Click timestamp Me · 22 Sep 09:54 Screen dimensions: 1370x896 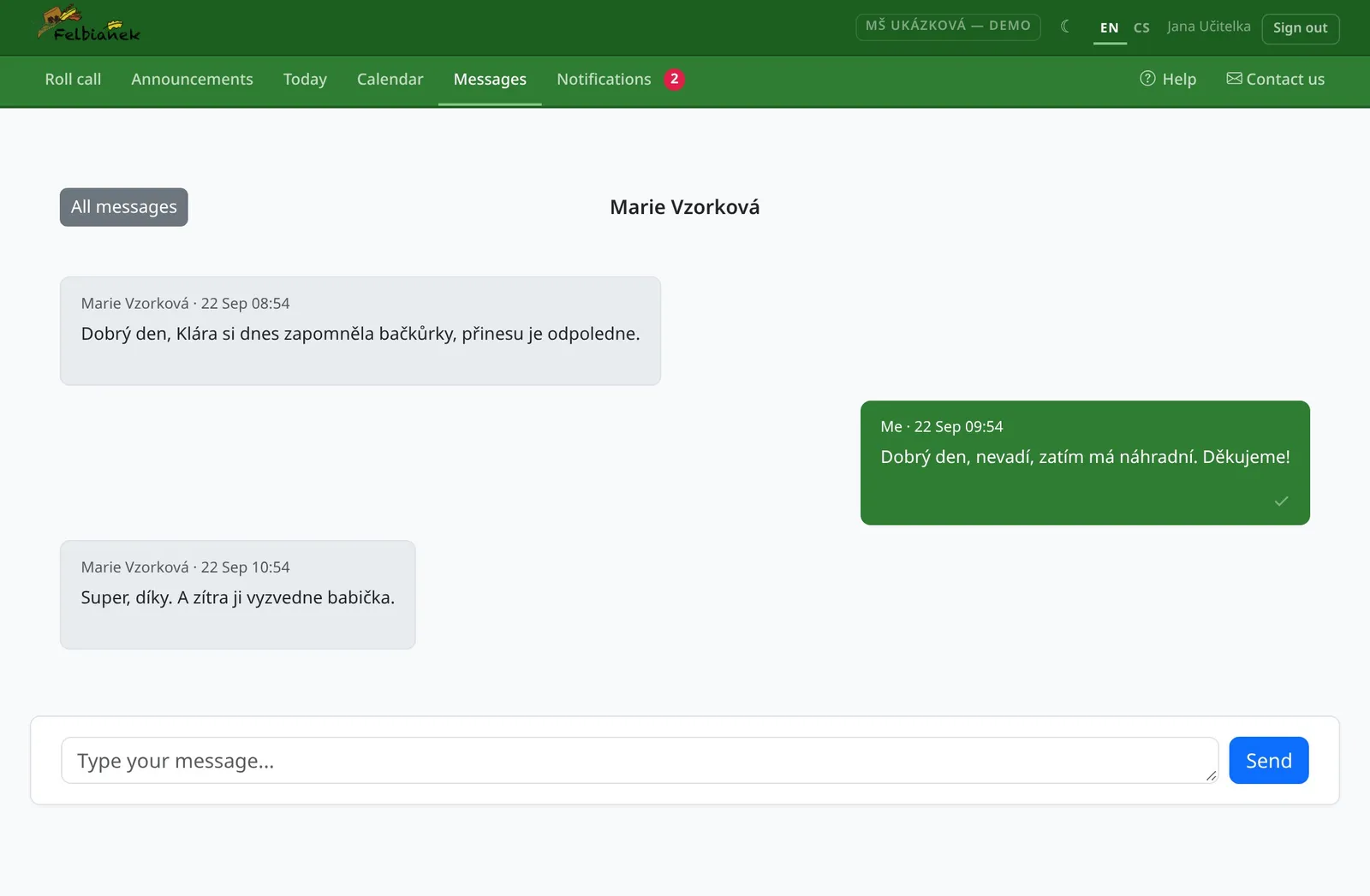click(941, 427)
